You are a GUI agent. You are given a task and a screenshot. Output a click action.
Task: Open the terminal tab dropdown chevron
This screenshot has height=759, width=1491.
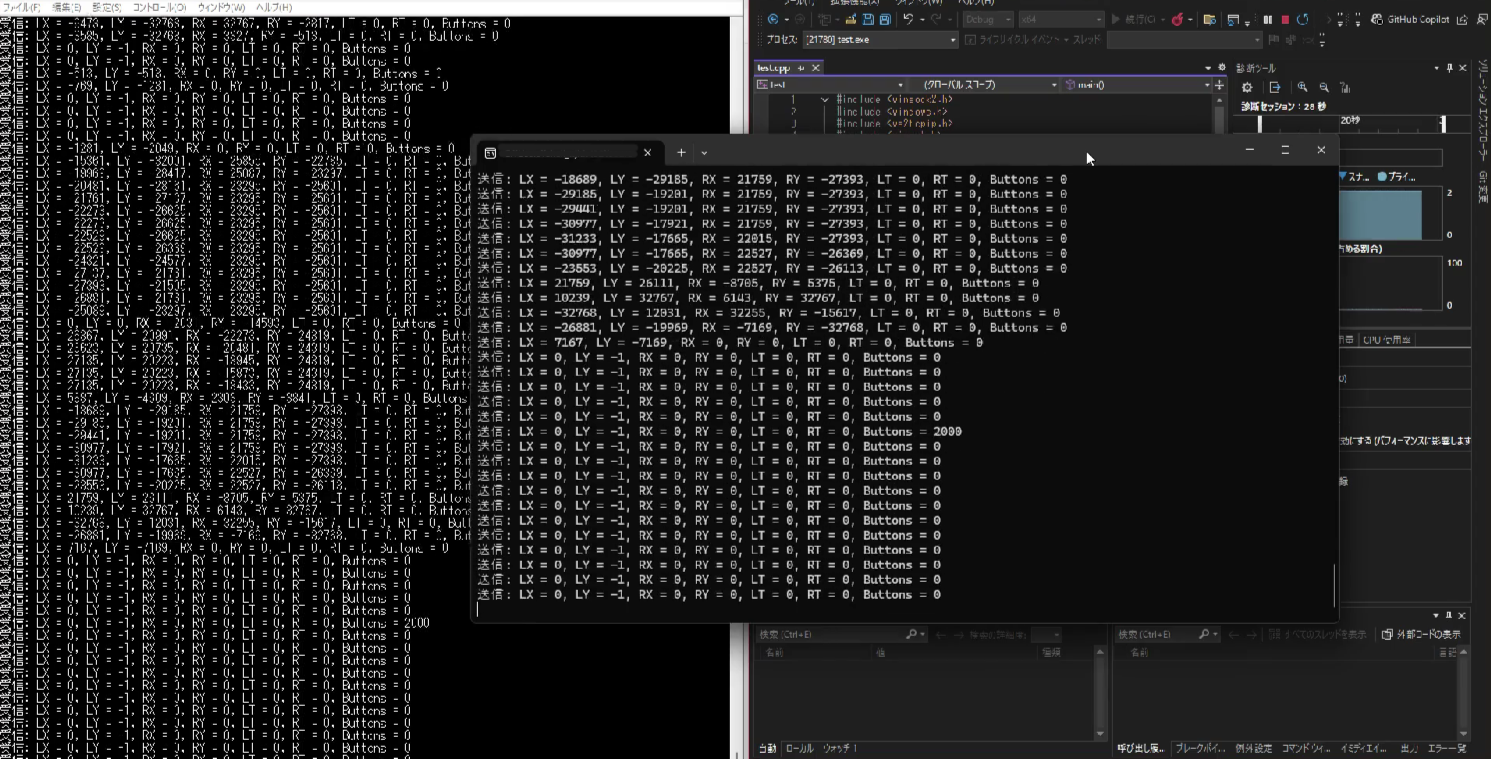pos(704,152)
